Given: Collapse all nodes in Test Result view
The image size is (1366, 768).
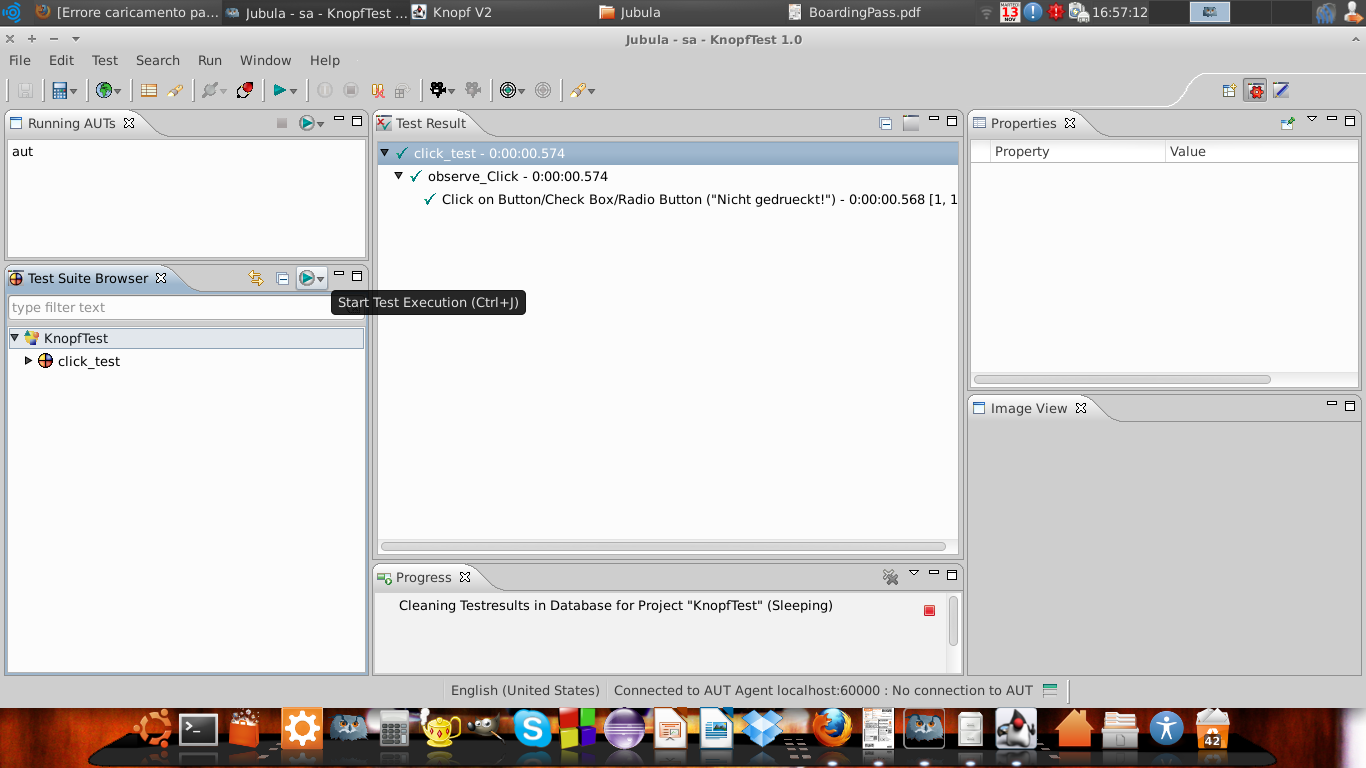Looking at the screenshot, I should (x=886, y=124).
